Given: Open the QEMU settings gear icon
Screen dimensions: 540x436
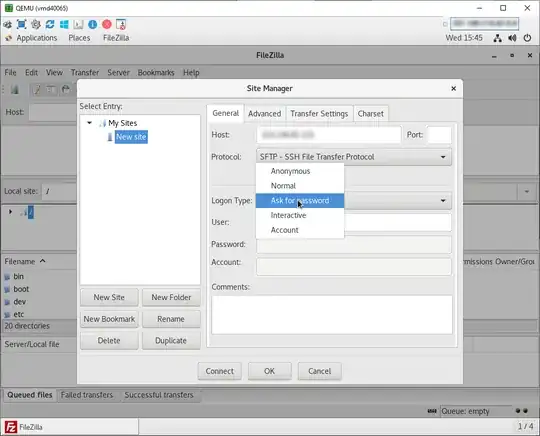Looking at the screenshot, I should click(36, 24).
